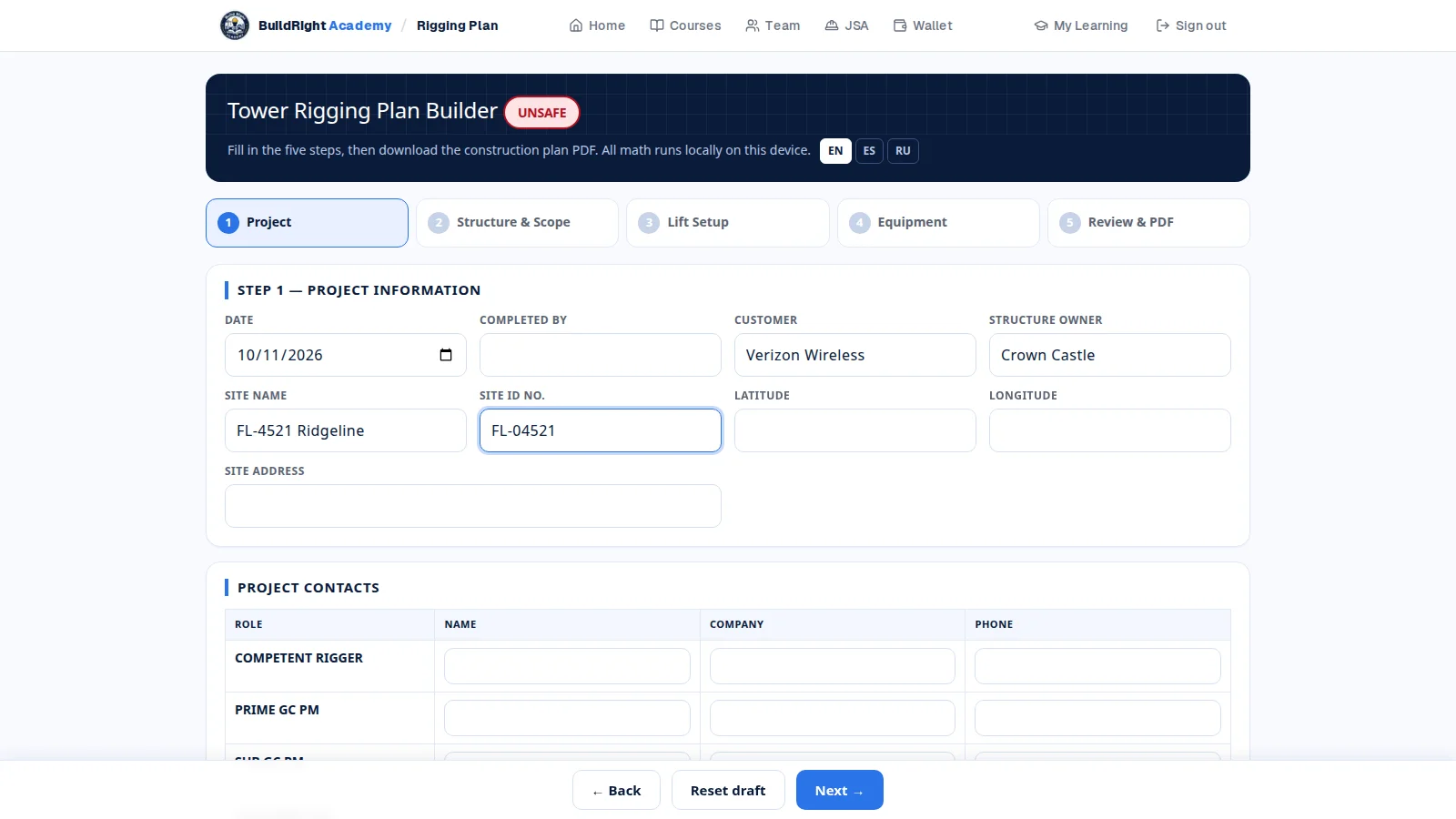The height and width of the screenshot is (819, 1456).
Task: Go to Home in top navigation
Action: tap(597, 25)
